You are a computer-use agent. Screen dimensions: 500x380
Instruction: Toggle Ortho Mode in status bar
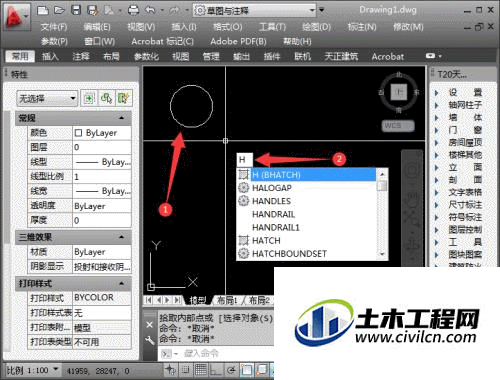coord(216,369)
